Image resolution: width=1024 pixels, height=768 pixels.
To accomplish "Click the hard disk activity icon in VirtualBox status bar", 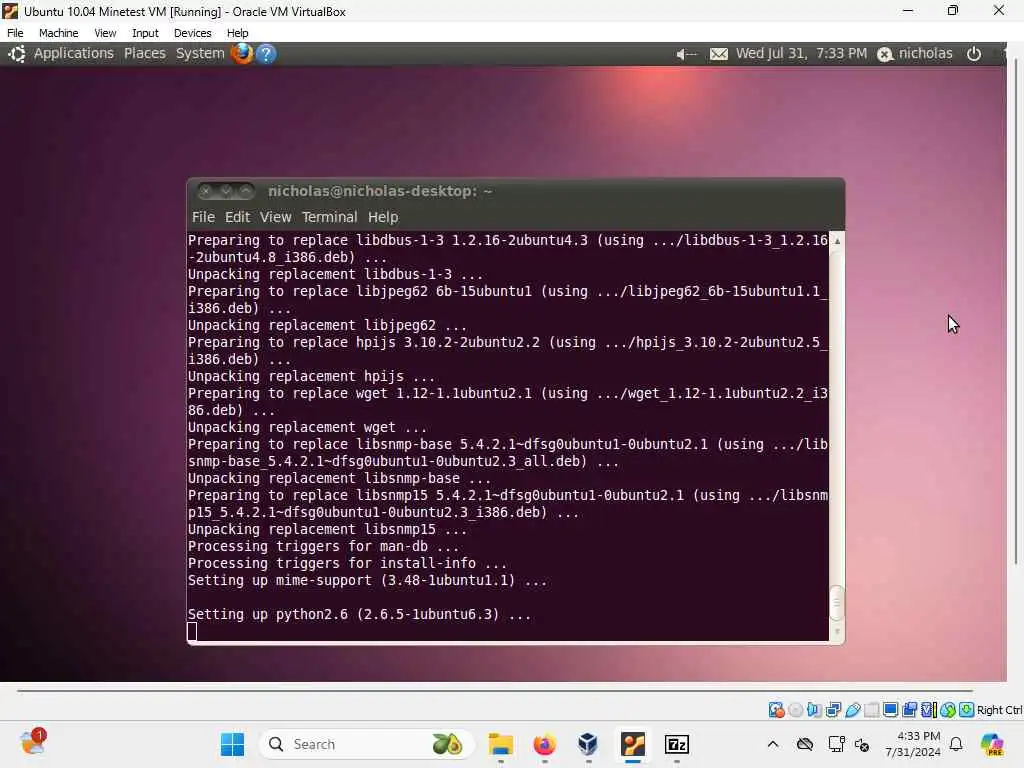I will tap(776, 710).
